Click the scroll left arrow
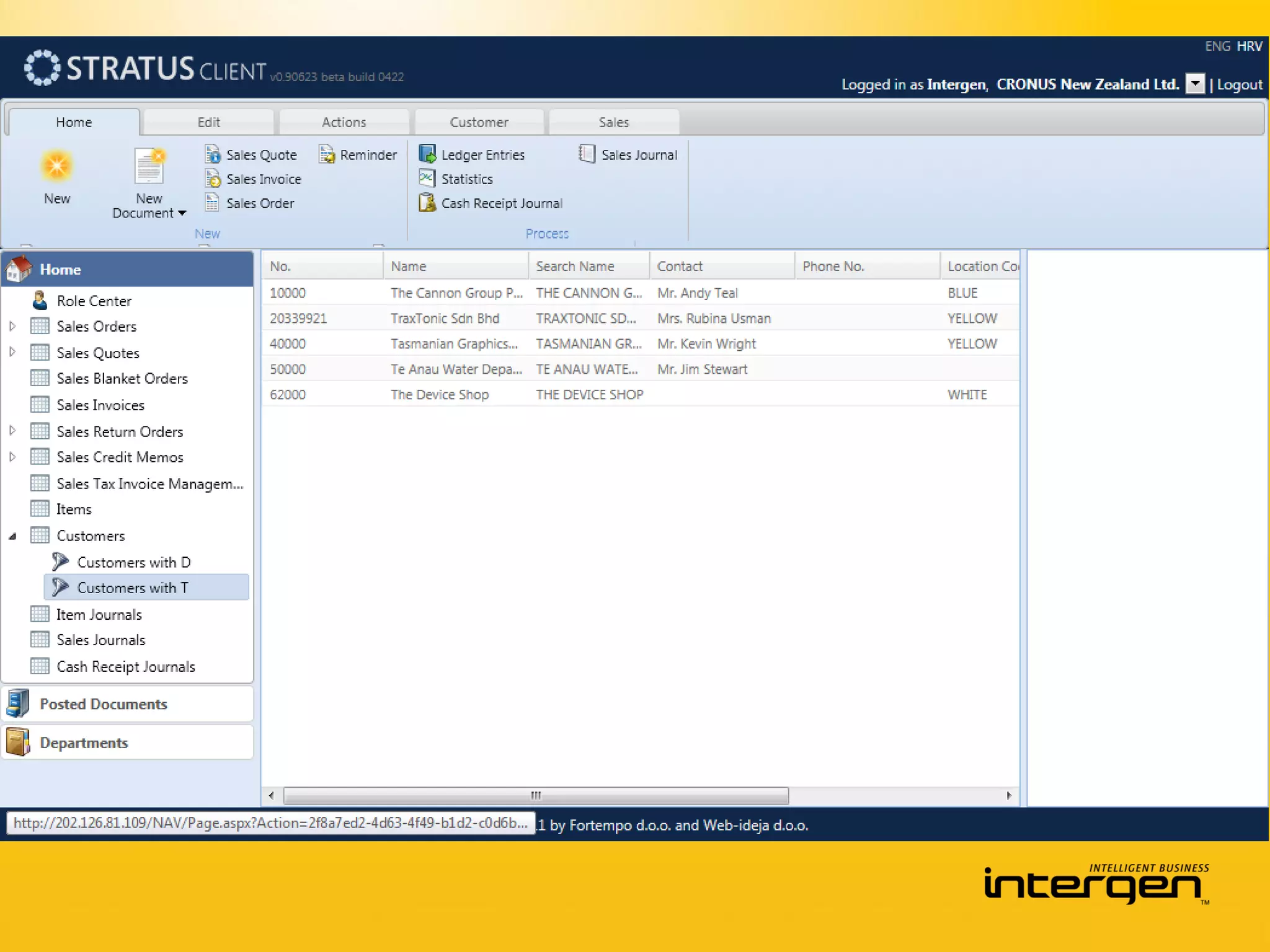 click(x=271, y=795)
